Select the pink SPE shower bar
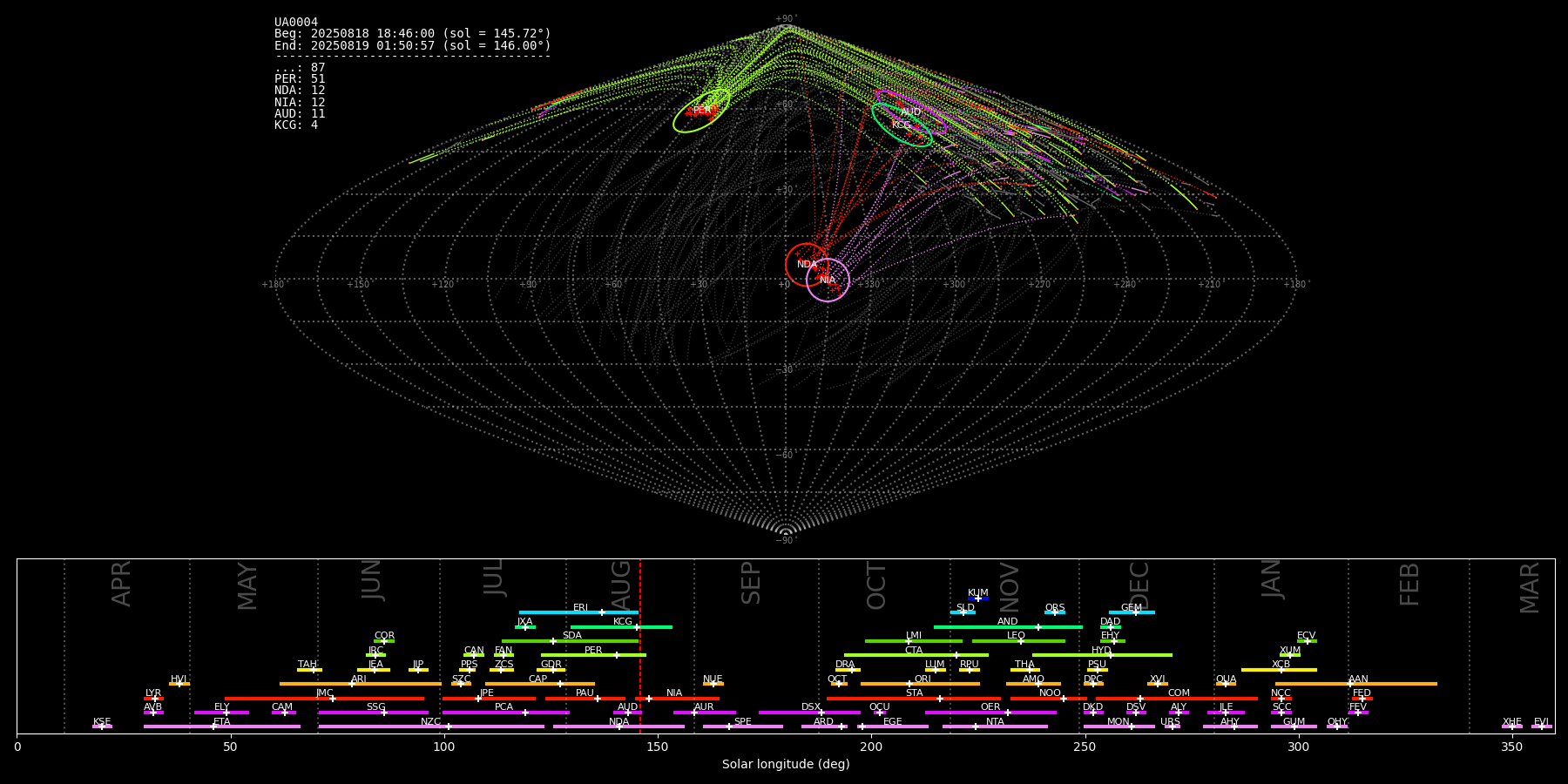The width and height of the screenshot is (1568, 784). (x=743, y=727)
